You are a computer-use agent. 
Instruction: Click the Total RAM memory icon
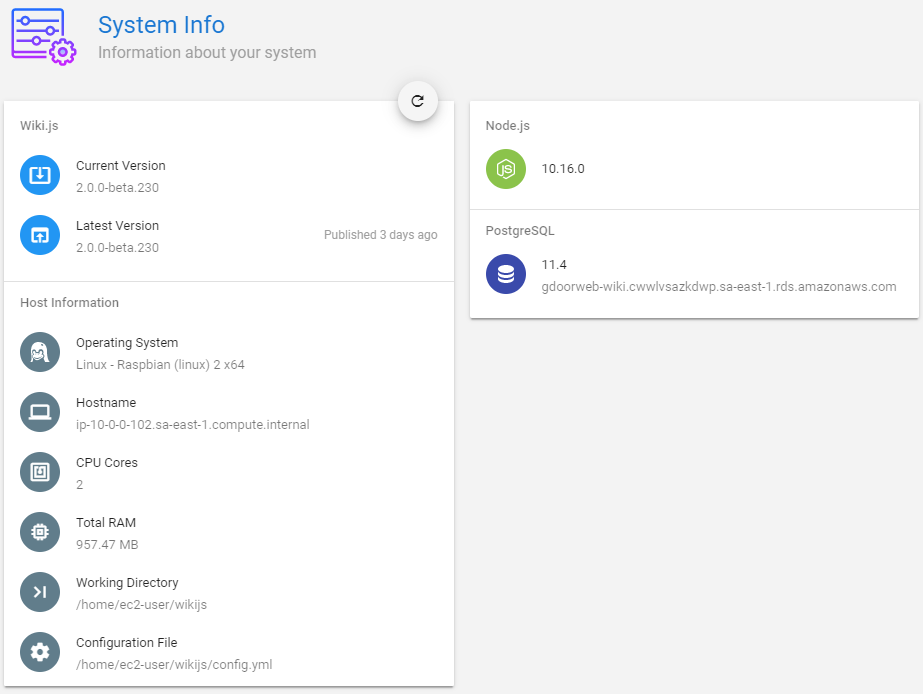tap(40, 532)
